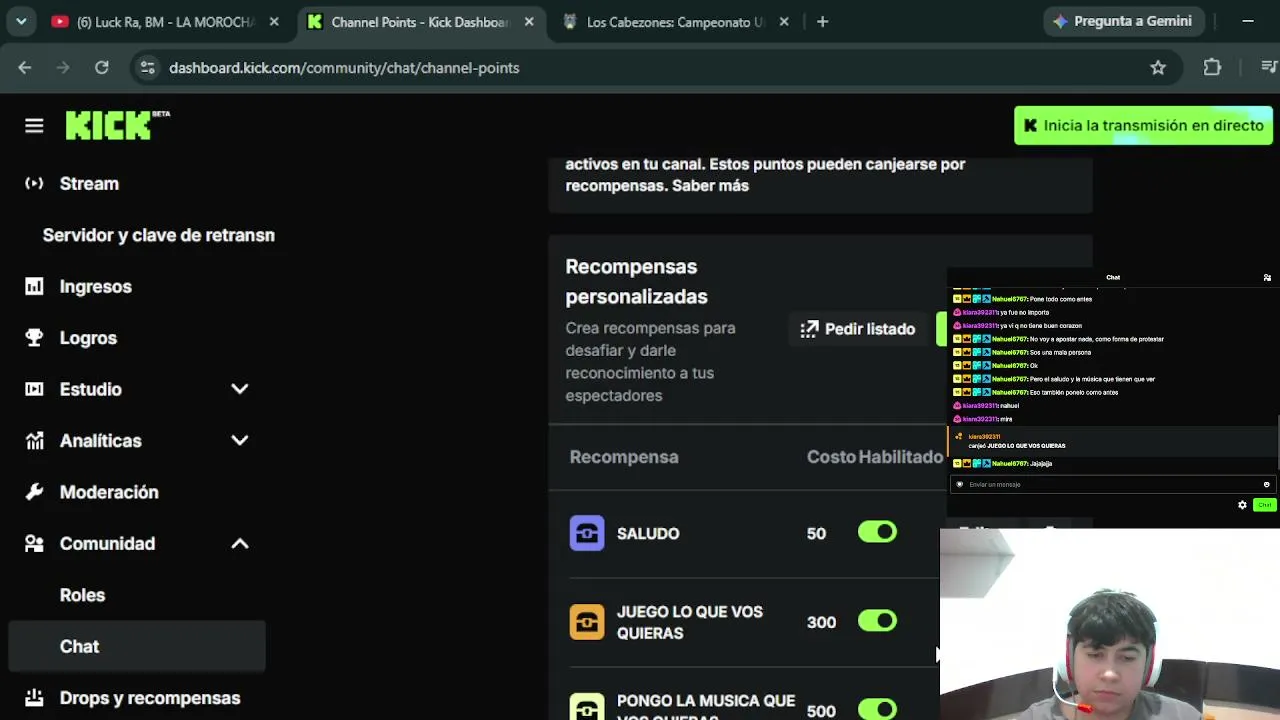Click the Pedir listado button
1280x720 pixels.
[x=858, y=329]
